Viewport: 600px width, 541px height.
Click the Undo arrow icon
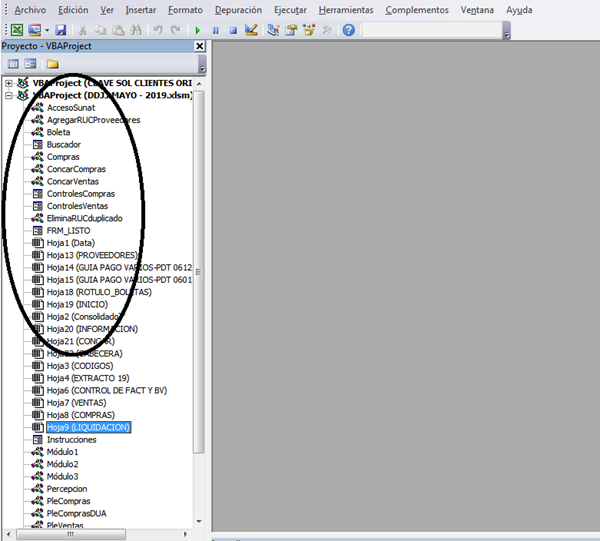point(158,30)
